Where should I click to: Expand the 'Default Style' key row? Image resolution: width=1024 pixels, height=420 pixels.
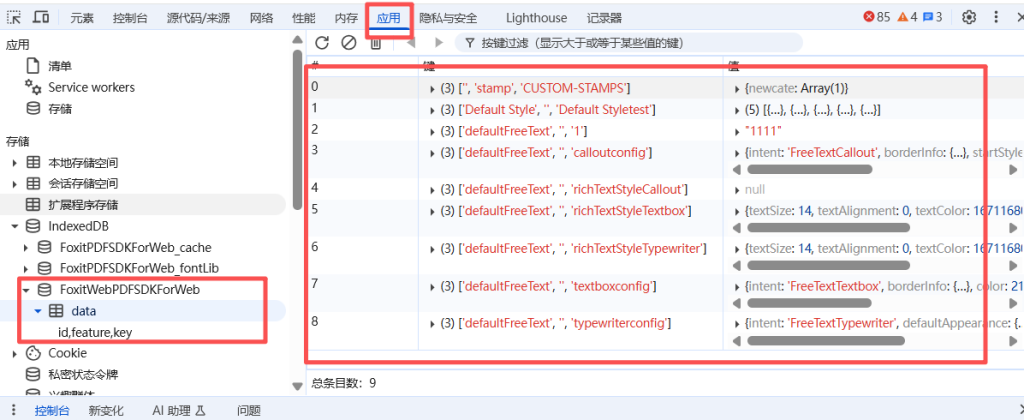point(432,109)
